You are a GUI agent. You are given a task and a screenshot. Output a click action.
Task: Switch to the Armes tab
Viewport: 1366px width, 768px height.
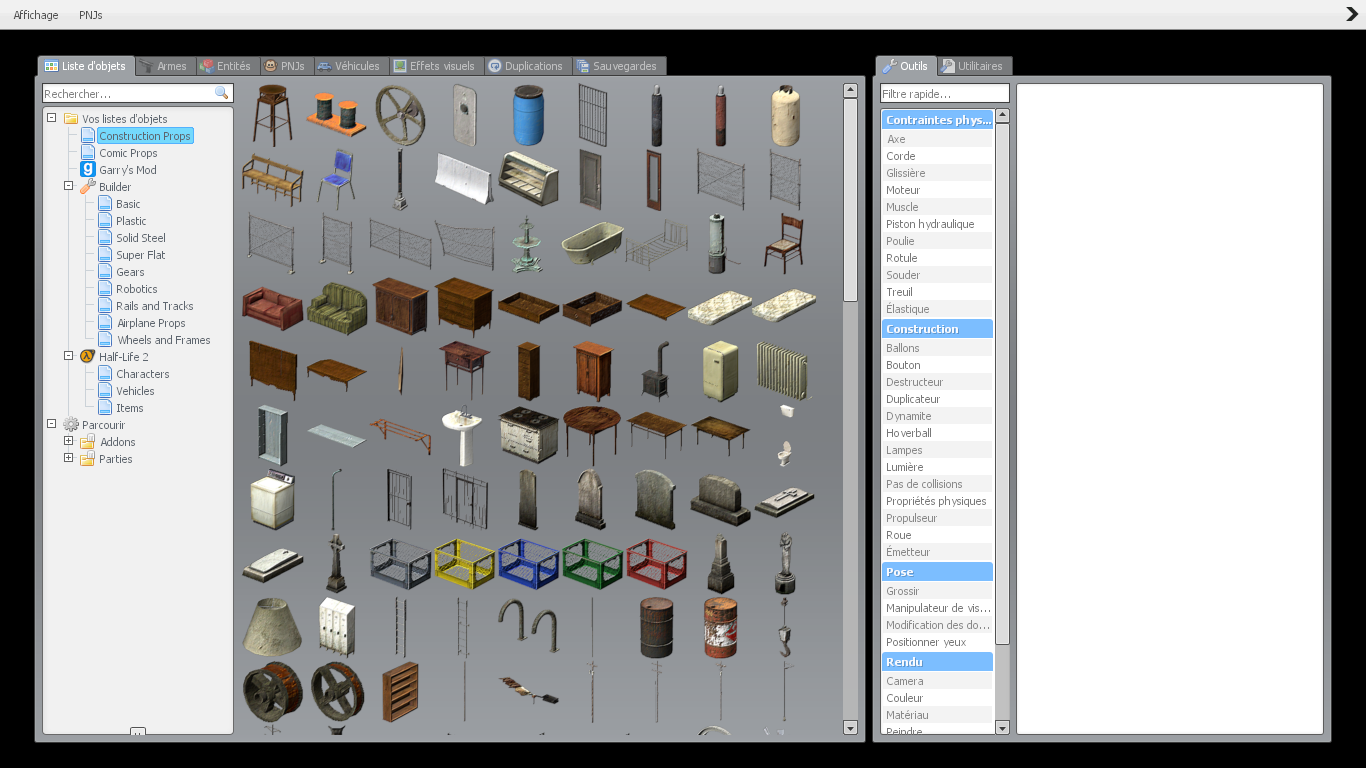163,66
